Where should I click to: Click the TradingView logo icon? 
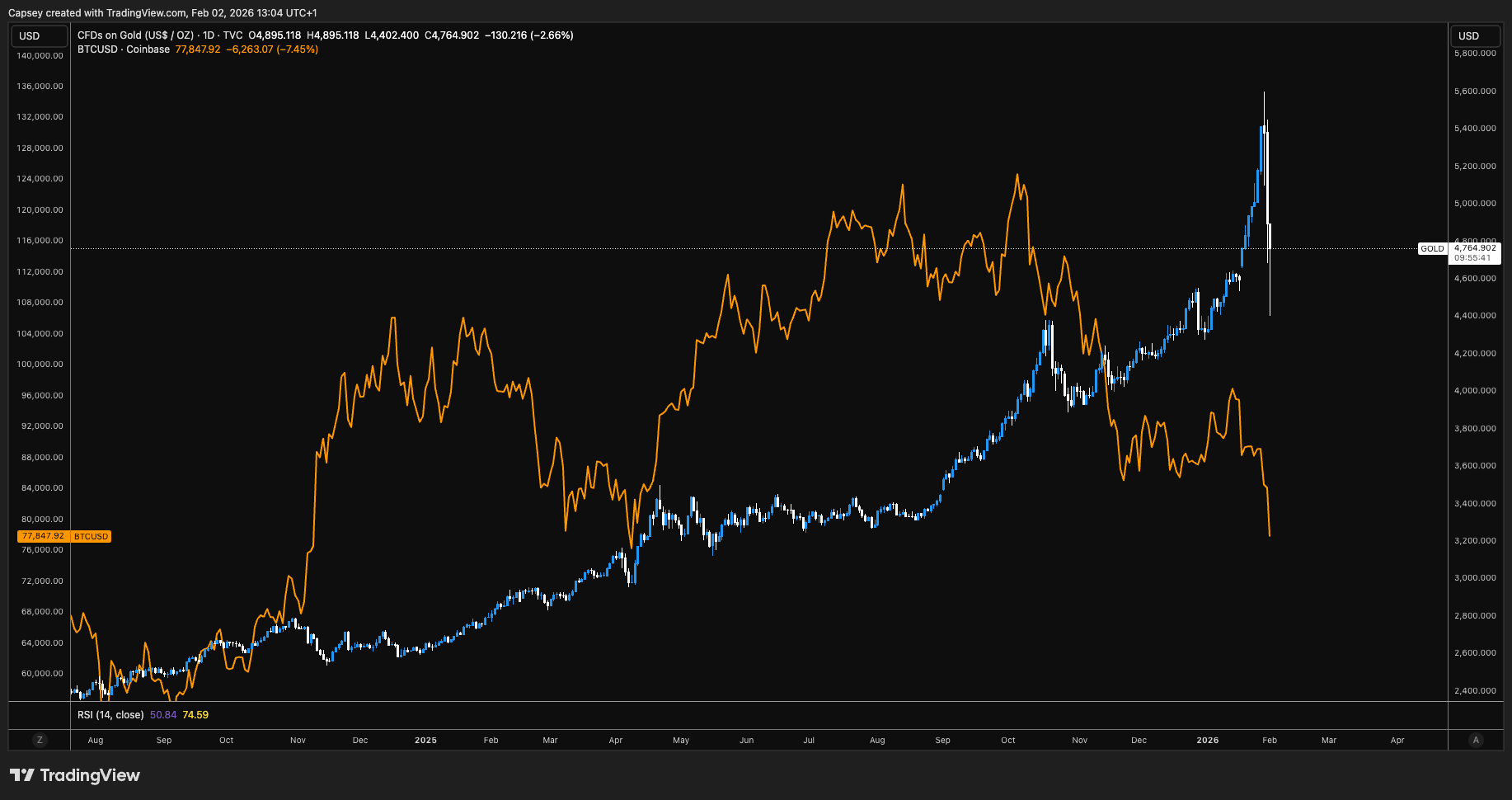pyautogui.click(x=22, y=775)
